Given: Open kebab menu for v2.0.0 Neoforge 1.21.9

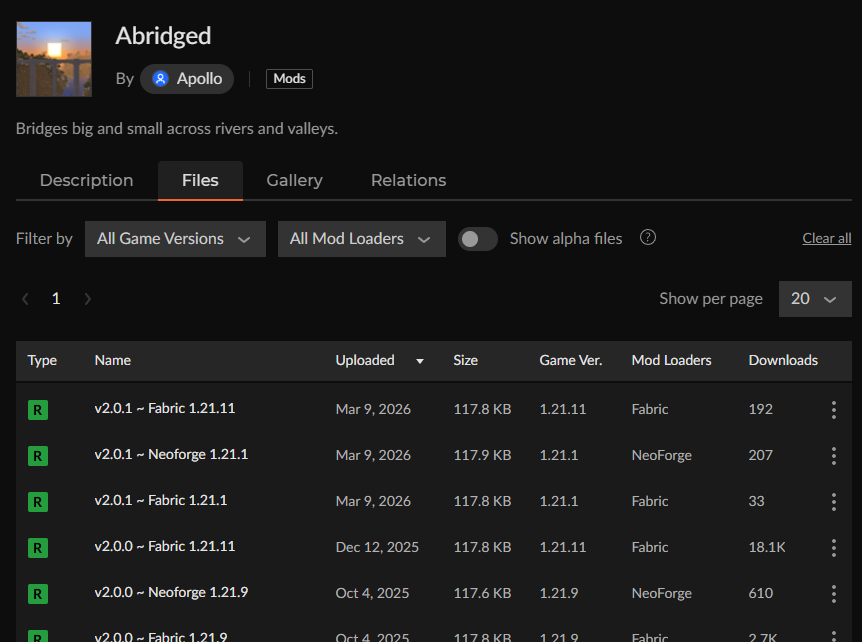Looking at the screenshot, I should [x=833, y=594].
